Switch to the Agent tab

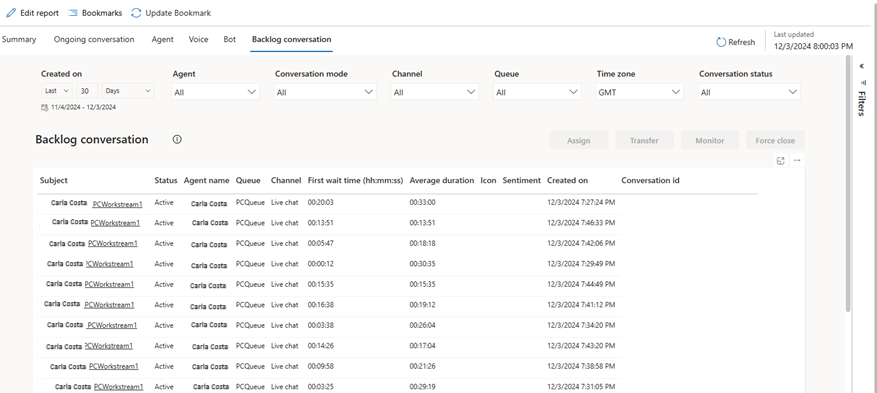(x=163, y=40)
